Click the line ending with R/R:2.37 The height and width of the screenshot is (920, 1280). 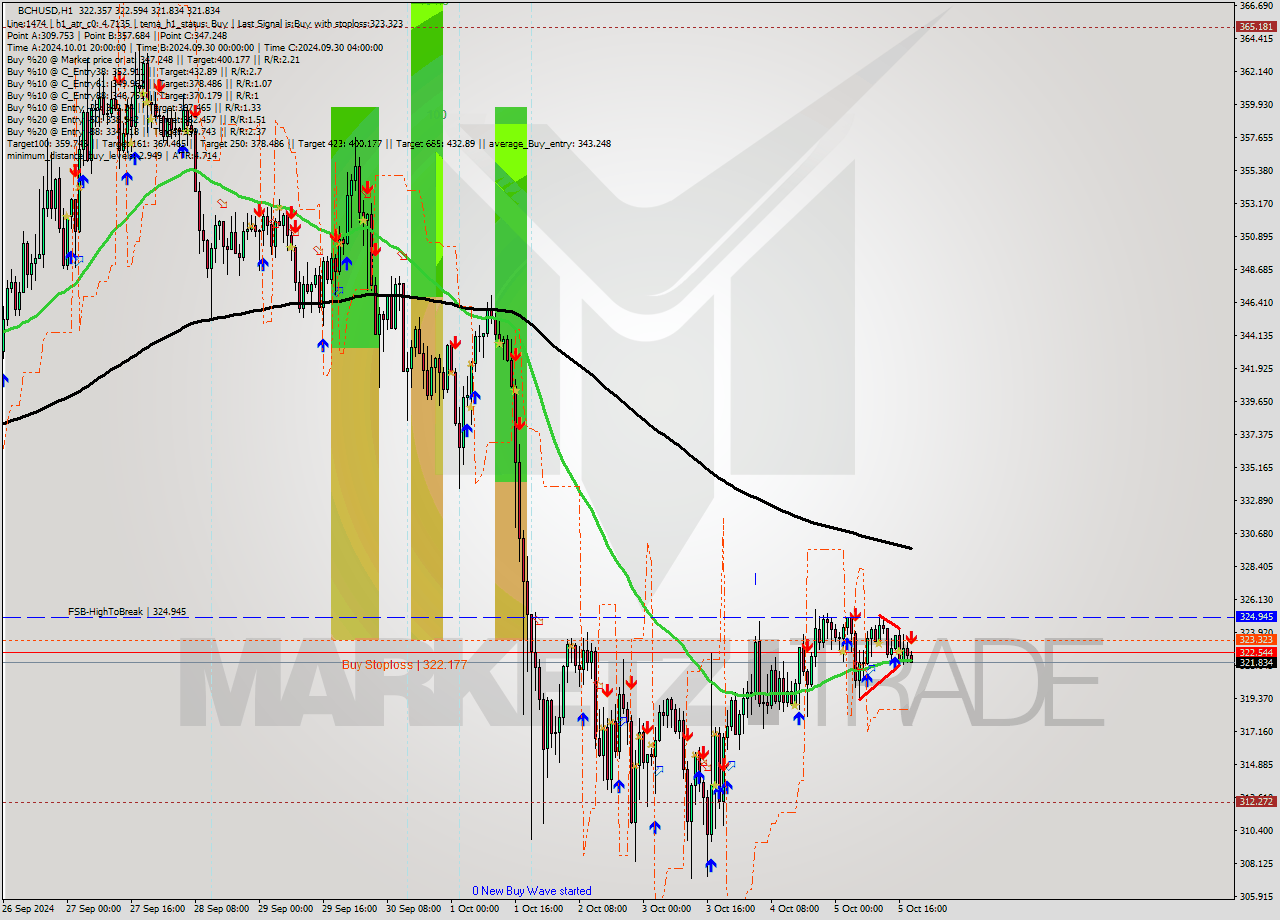[x=136, y=131]
